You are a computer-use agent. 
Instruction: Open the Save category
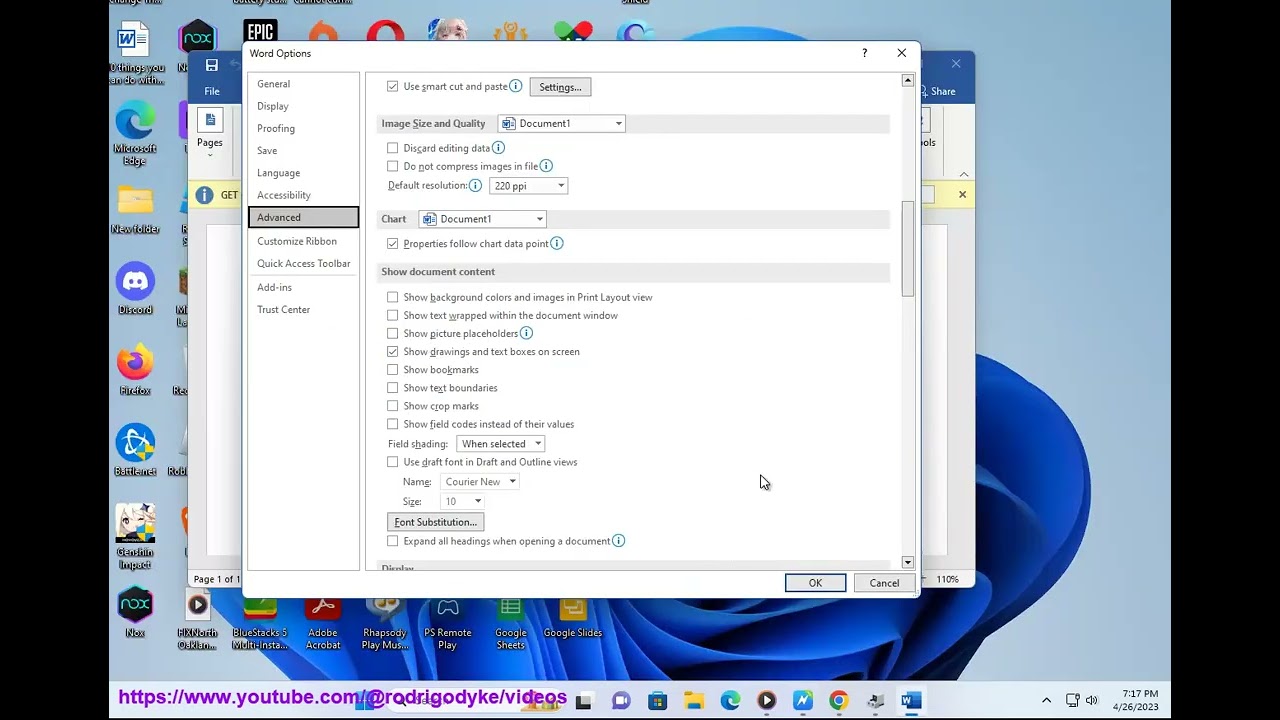(x=303, y=150)
